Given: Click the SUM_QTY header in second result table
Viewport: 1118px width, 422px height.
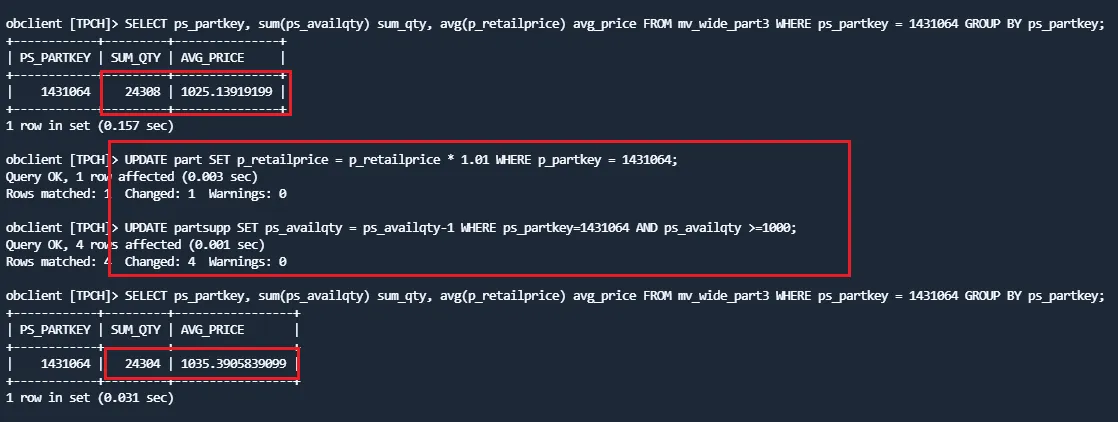Looking at the screenshot, I should 135,330.
